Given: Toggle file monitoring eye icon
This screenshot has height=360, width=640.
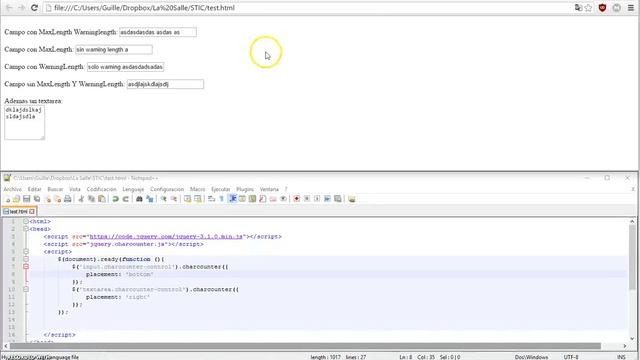Looking at the screenshot, I should tap(283, 199).
